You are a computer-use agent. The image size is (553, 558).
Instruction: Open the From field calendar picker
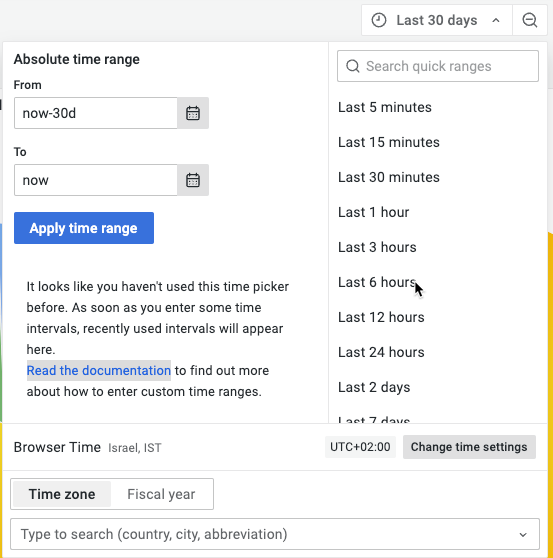tap(193, 113)
